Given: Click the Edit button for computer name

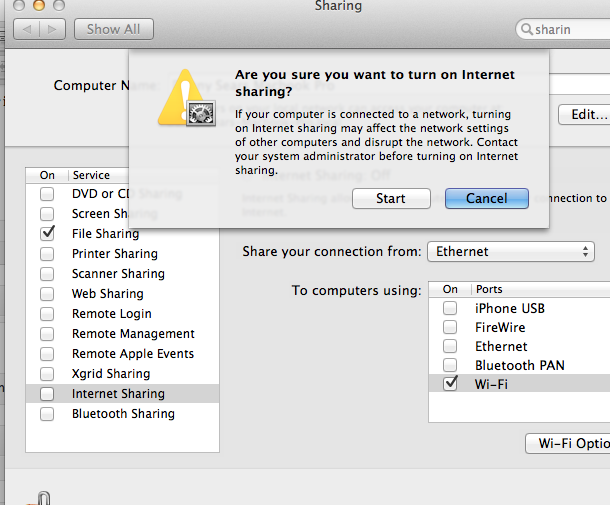Looking at the screenshot, I should coord(584,114).
